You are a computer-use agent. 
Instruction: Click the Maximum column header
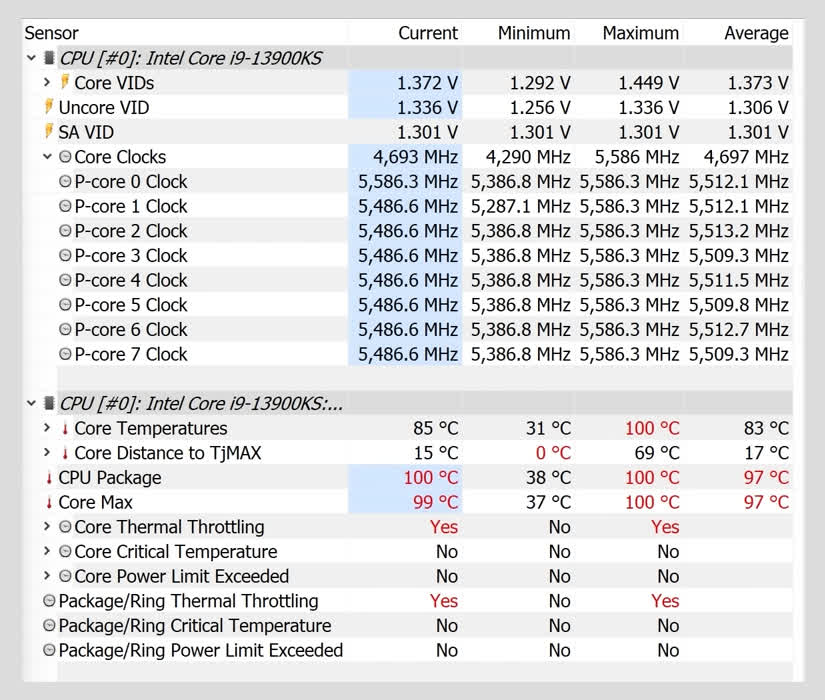[x=640, y=33]
